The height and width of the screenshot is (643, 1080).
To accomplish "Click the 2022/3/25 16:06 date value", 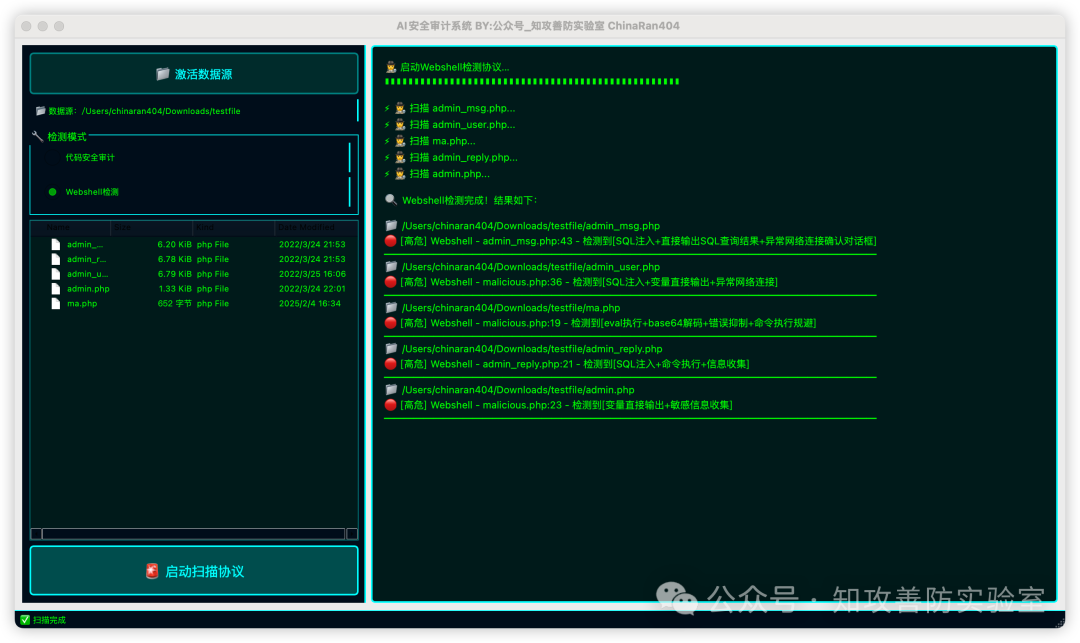I will pos(312,274).
